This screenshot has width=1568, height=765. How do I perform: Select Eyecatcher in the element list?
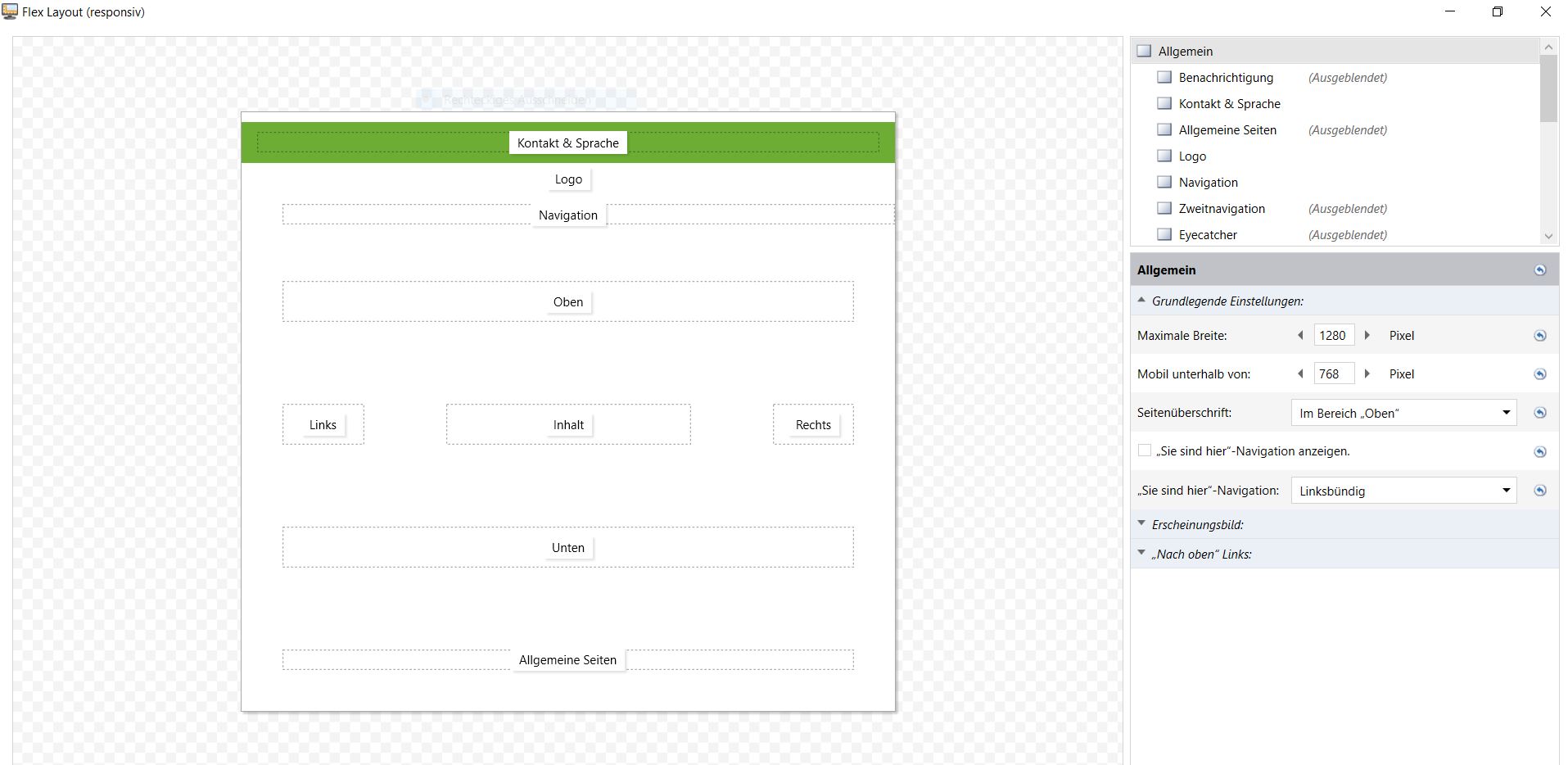(1208, 235)
